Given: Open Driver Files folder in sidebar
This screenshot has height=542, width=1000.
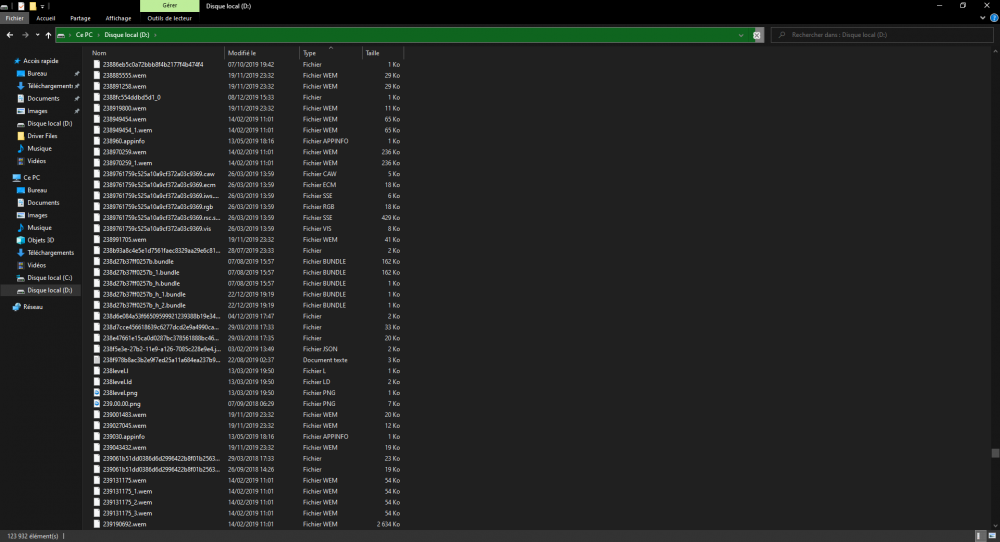Looking at the screenshot, I should [42, 136].
